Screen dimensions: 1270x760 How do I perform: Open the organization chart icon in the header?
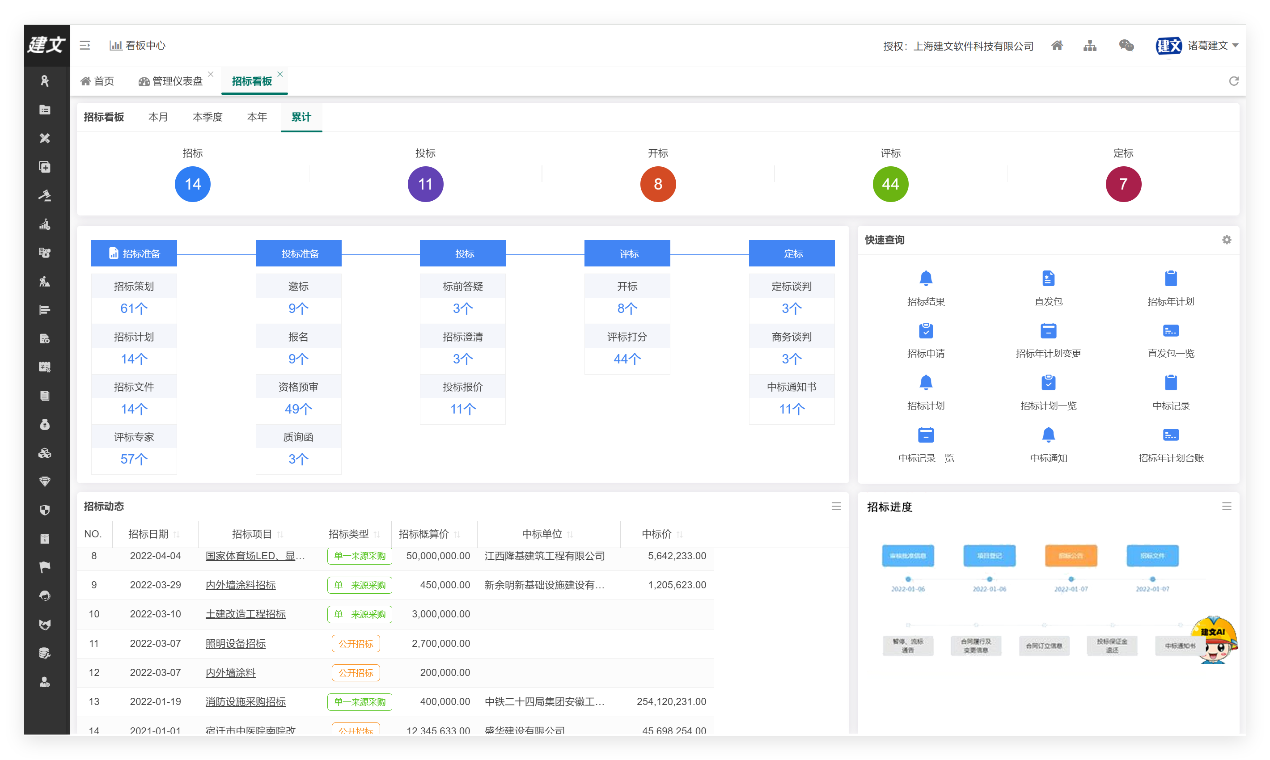pyautogui.click(x=1090, y=46)
